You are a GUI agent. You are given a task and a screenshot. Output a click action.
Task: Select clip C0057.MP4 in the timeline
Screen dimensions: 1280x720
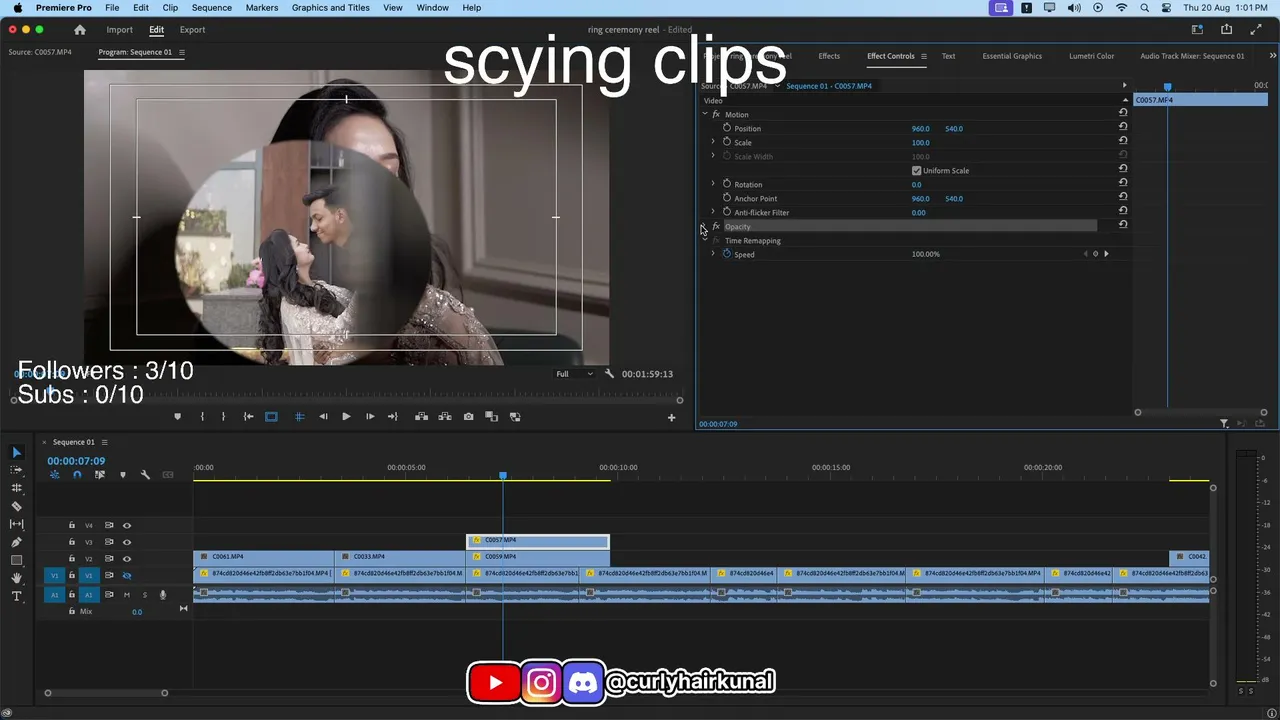click(538, 541)
